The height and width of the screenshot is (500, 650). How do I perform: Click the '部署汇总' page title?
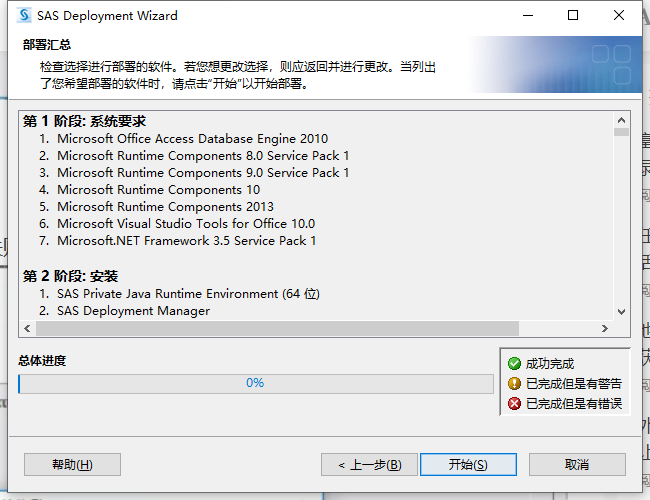tap(47, 45)
